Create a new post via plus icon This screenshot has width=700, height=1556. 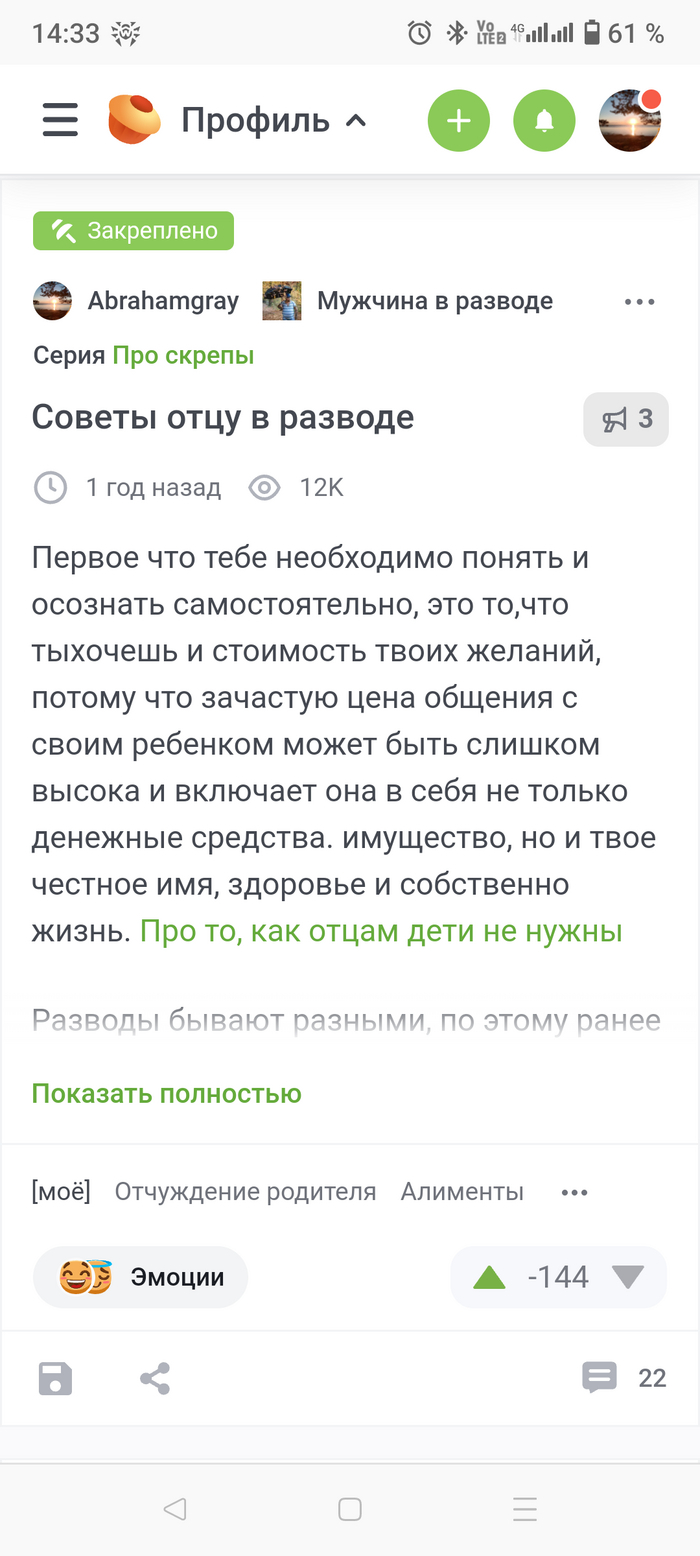tap(458, 119)
